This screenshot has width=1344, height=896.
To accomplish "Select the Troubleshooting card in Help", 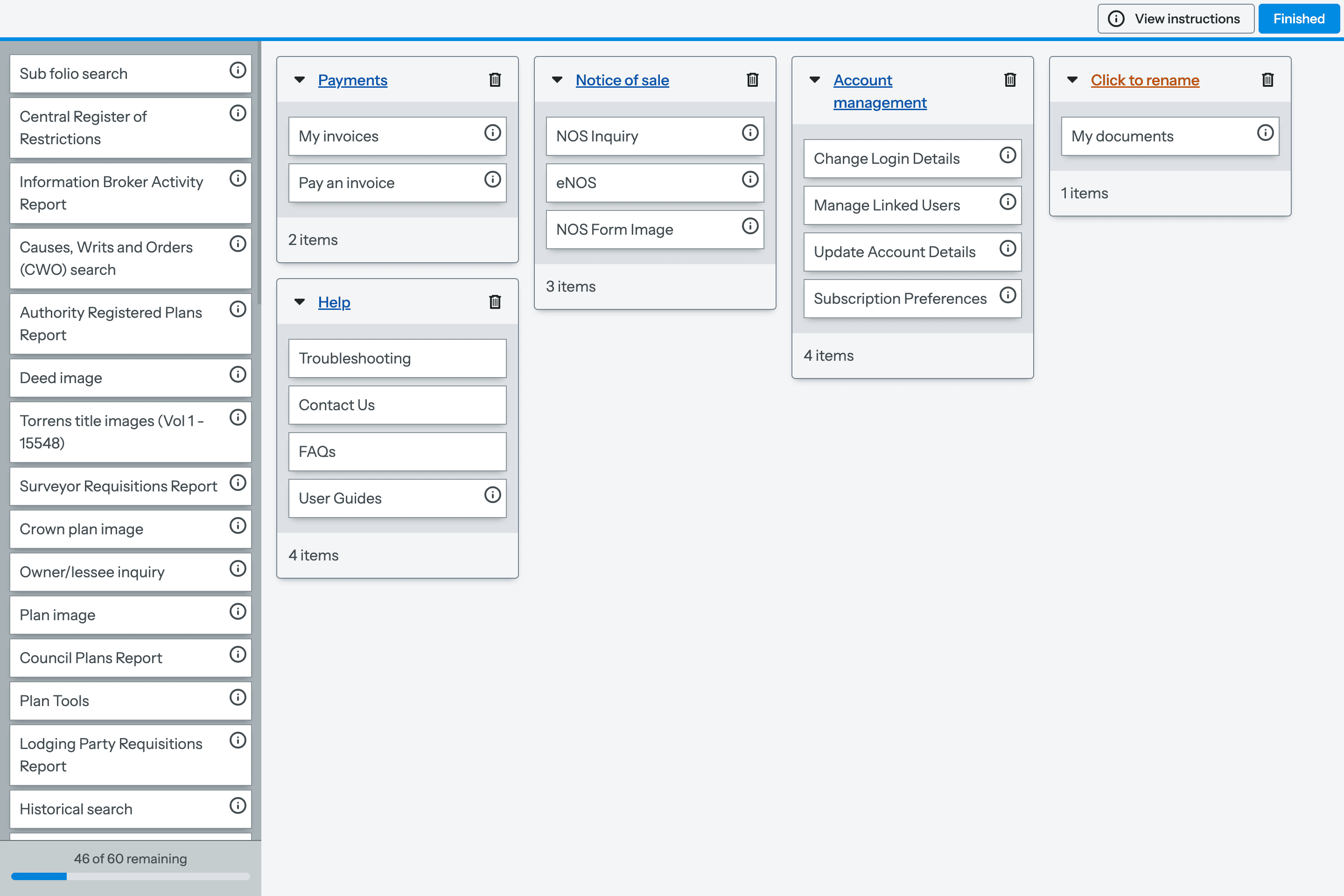I will tap(397, 358).
